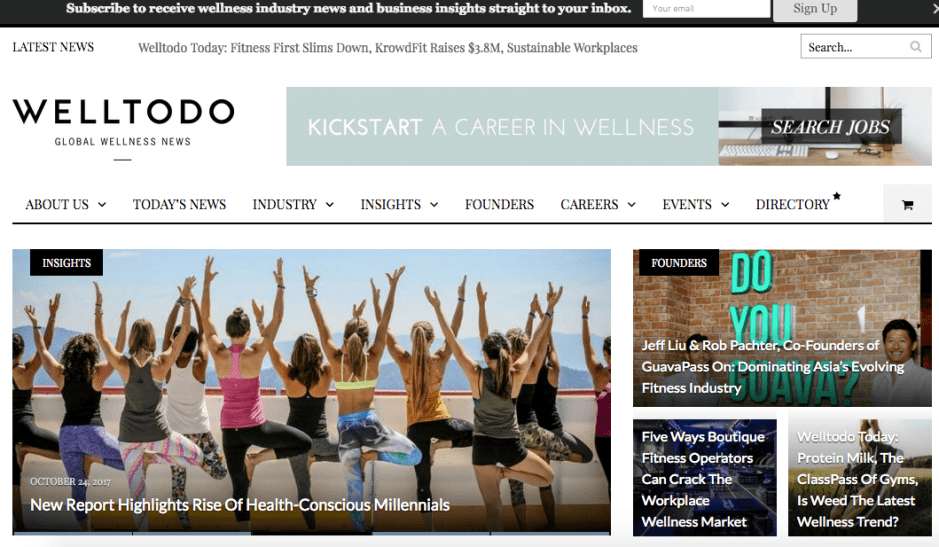Image resolution: width=939 pixels, height=547 pixels.
Task: Open the Workplace Wellness Market article thumbnail
Action: [705, 478]
